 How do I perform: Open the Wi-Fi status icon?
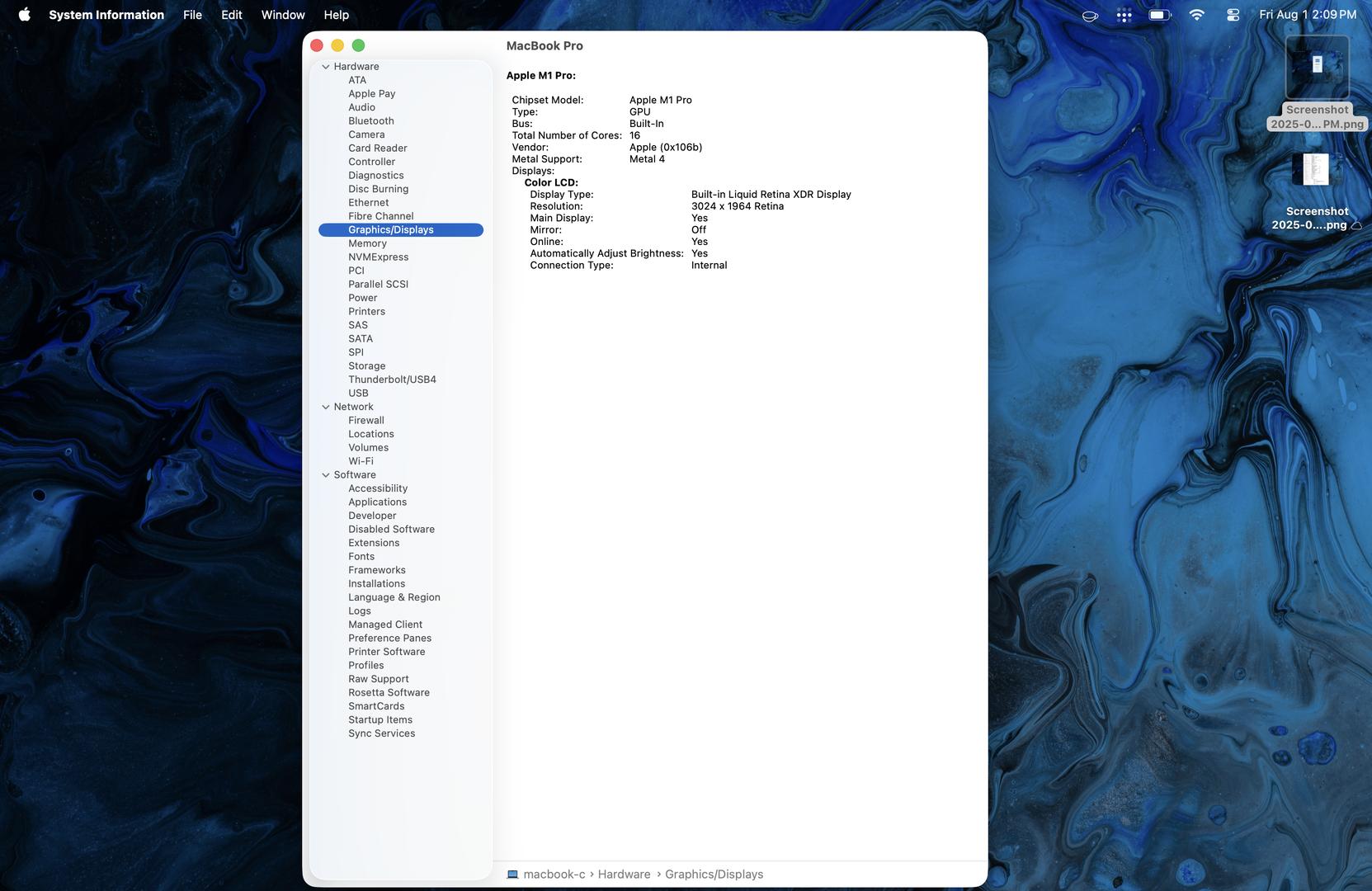pyautogui.click(x=1196, y=15)
